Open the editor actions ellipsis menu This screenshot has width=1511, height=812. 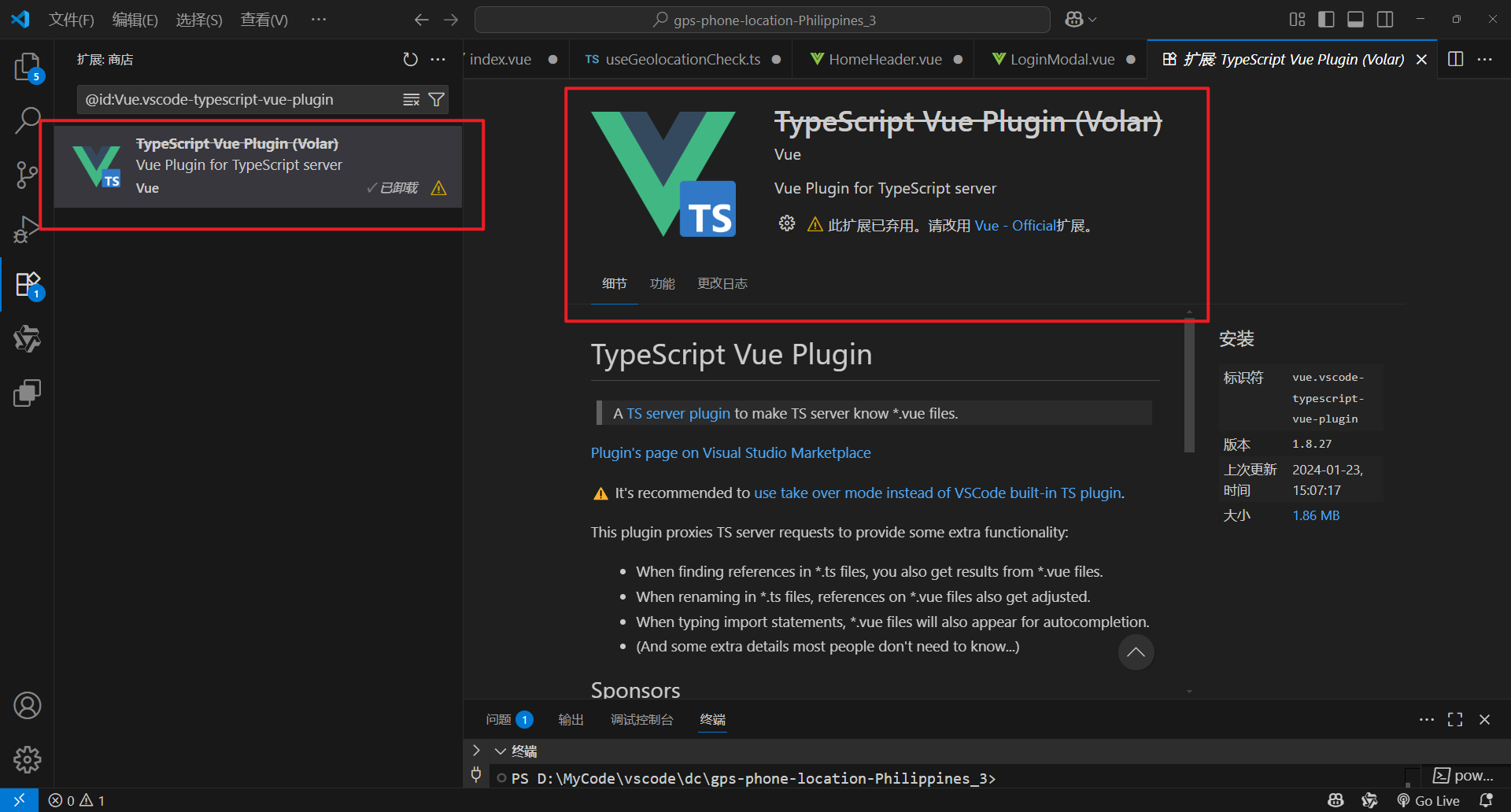pos(1486,58)
